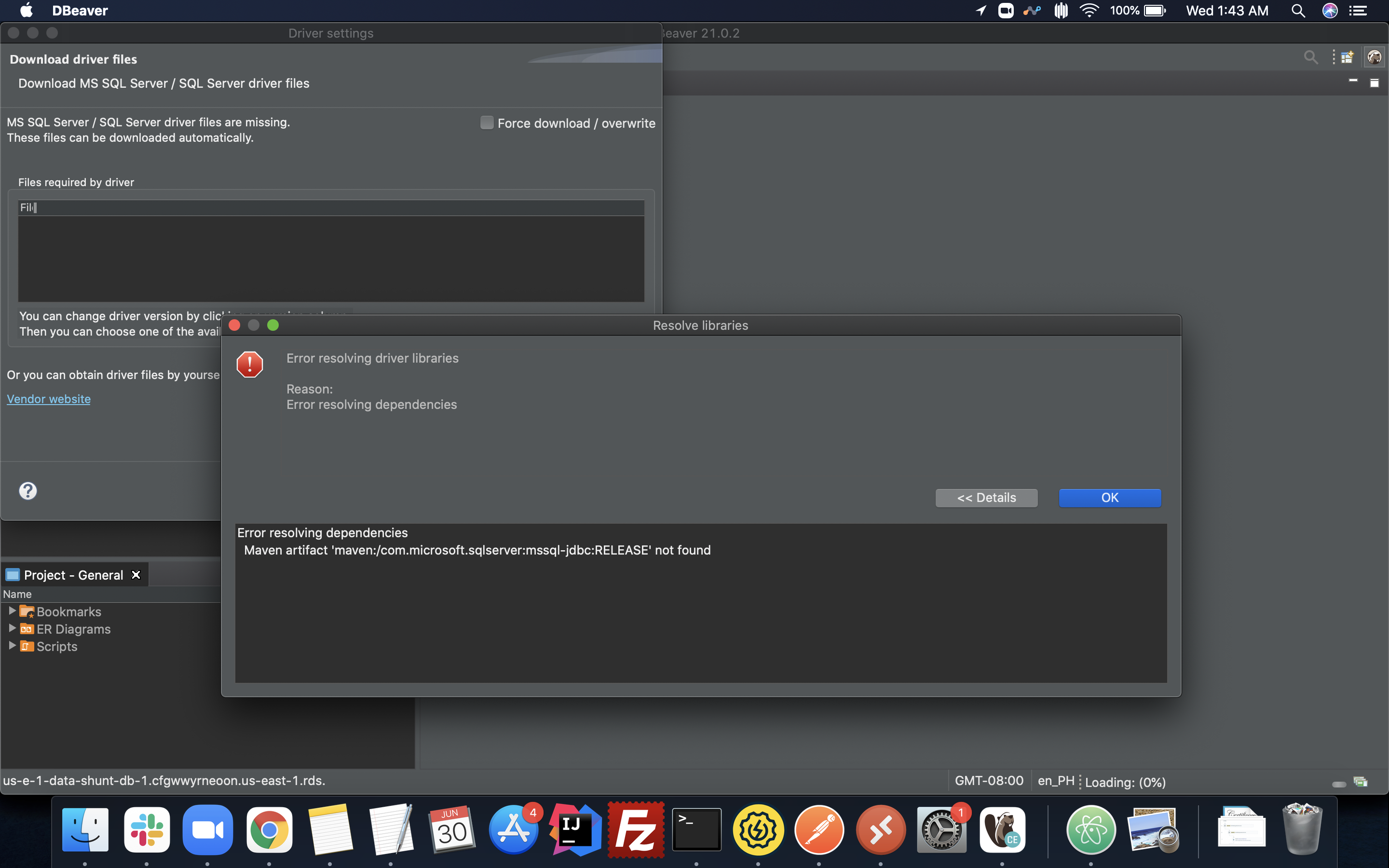1389x868 pixels.
Task: Open Siri from the menu bar
Action: point(1330,10)
